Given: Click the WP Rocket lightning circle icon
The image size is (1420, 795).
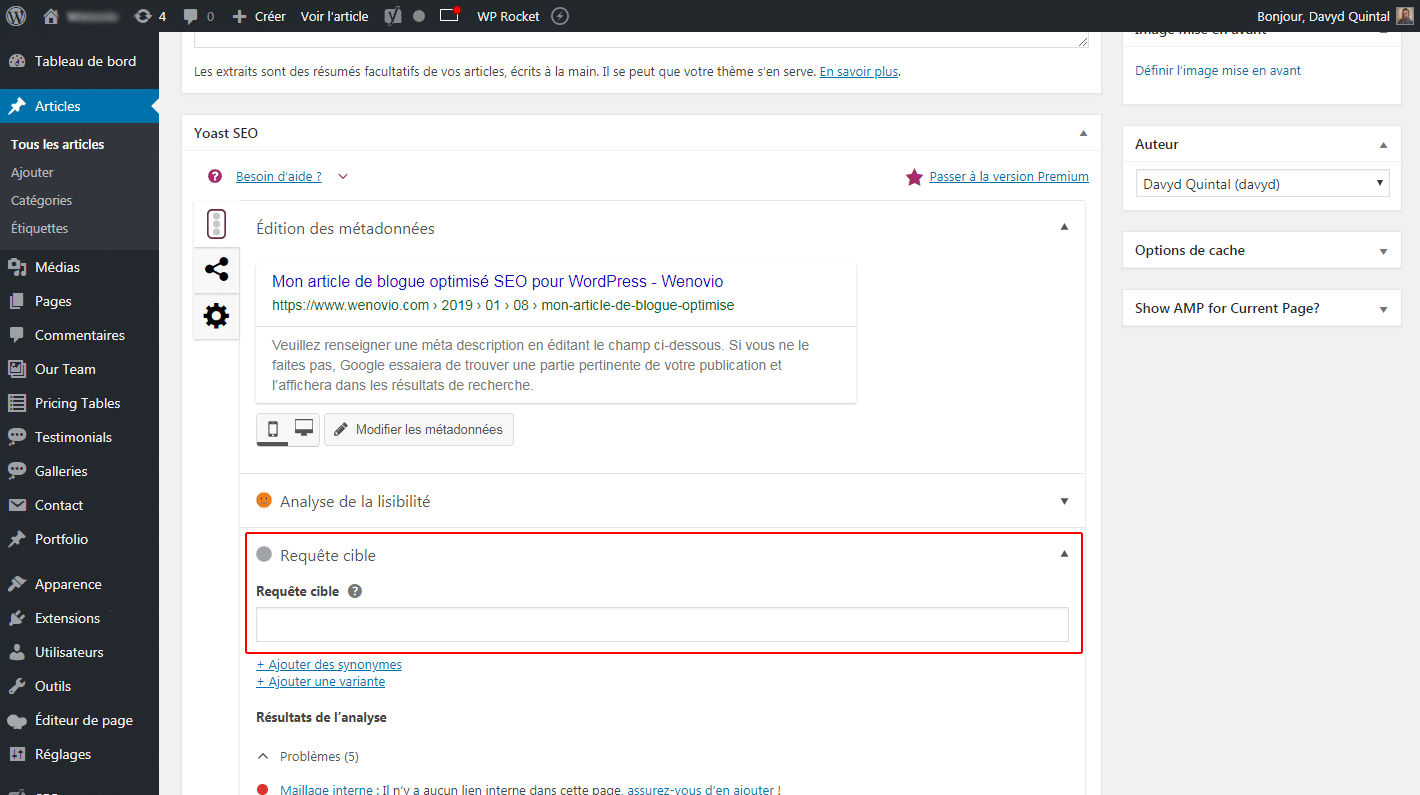Looking at the screenshot, I should [560, 16].
